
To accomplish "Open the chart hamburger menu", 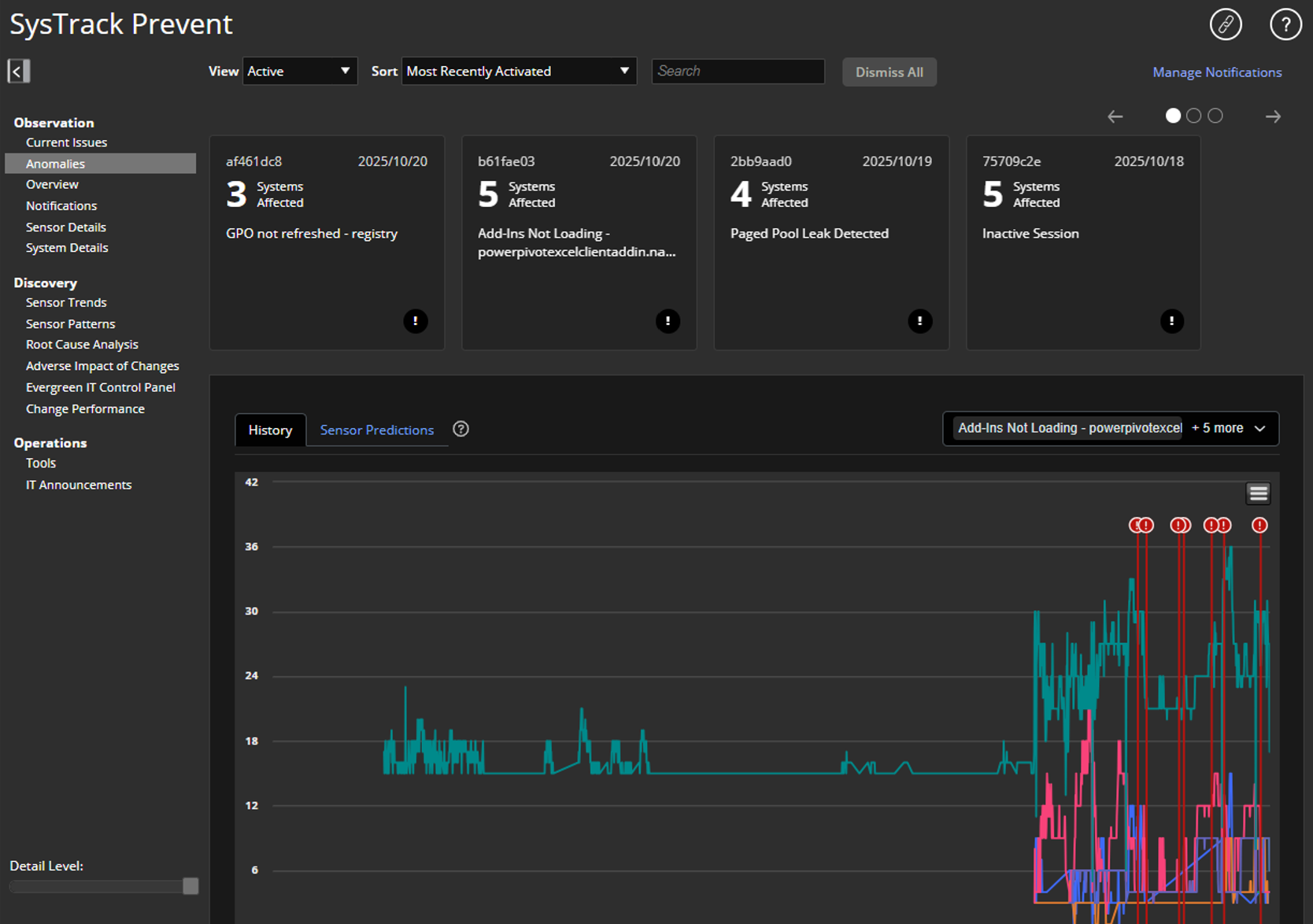I will coord(1258,493).
